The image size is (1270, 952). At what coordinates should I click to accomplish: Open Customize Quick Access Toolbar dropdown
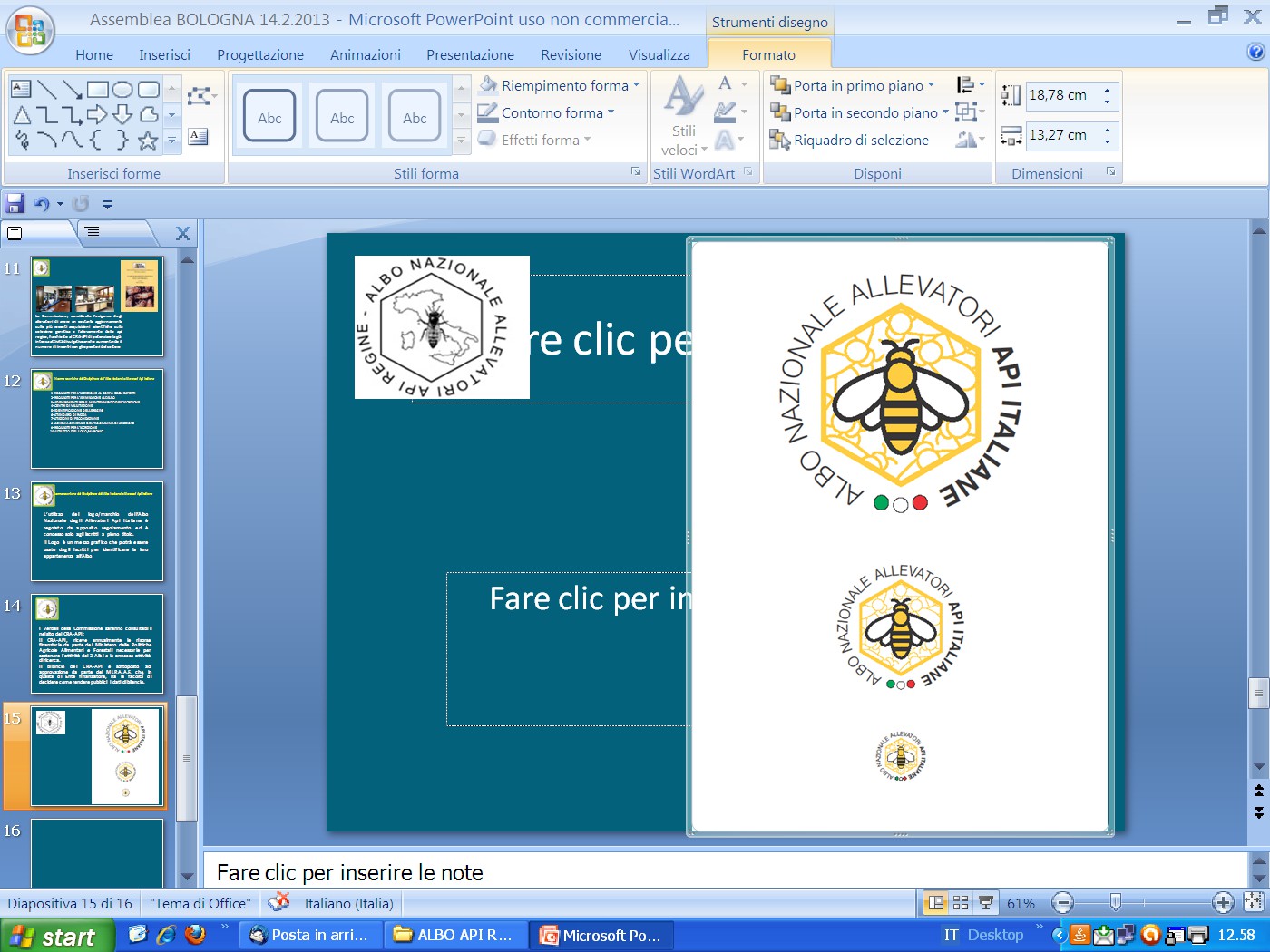107,205
